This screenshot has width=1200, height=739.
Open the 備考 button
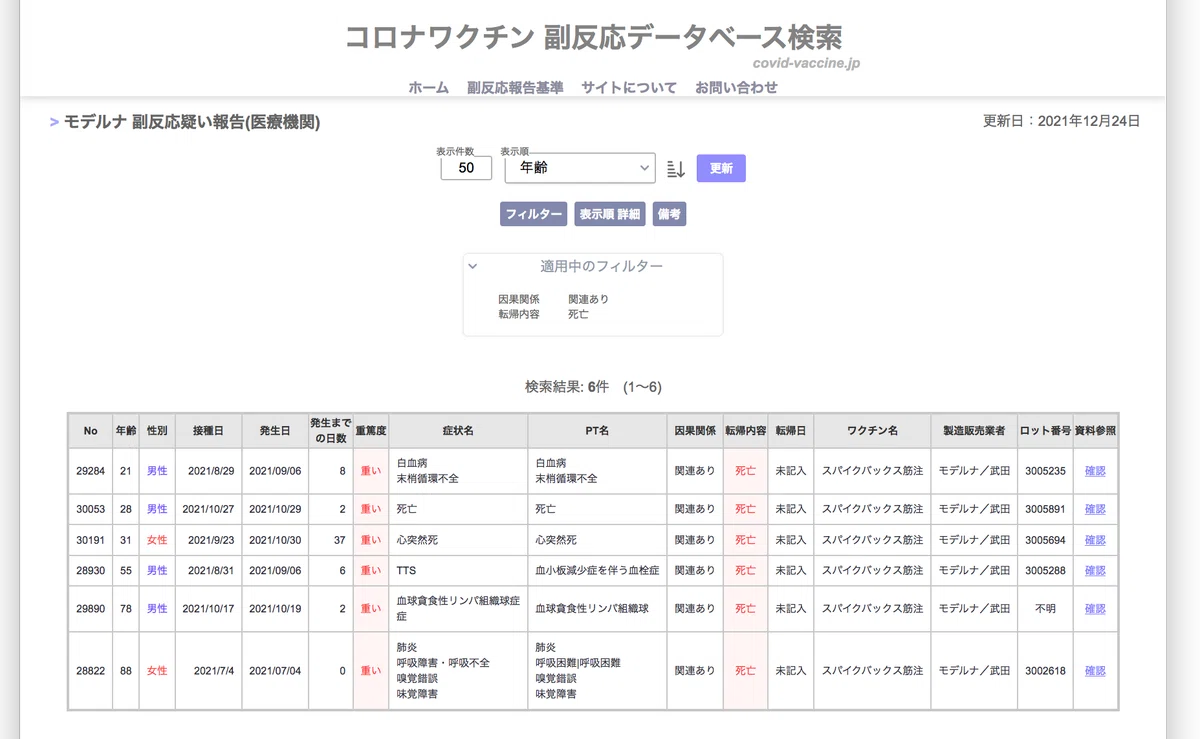(669, 214)
